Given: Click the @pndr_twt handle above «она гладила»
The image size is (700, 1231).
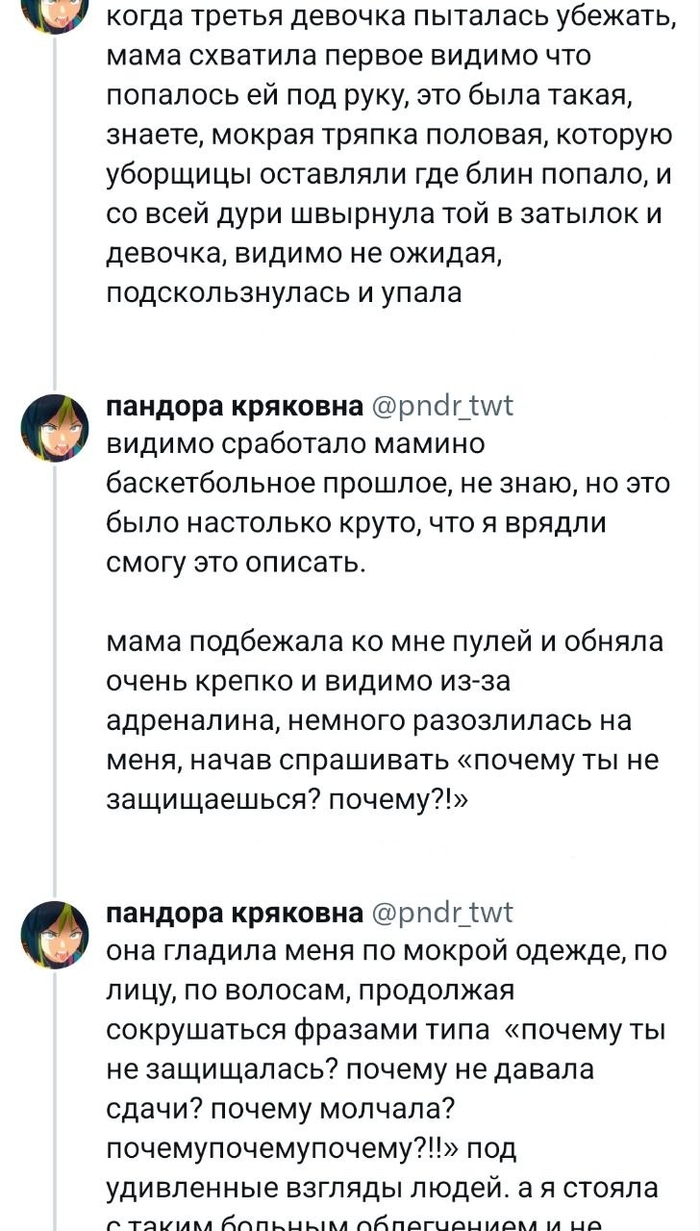Looking at the screenshot, I should pos(443,913).
